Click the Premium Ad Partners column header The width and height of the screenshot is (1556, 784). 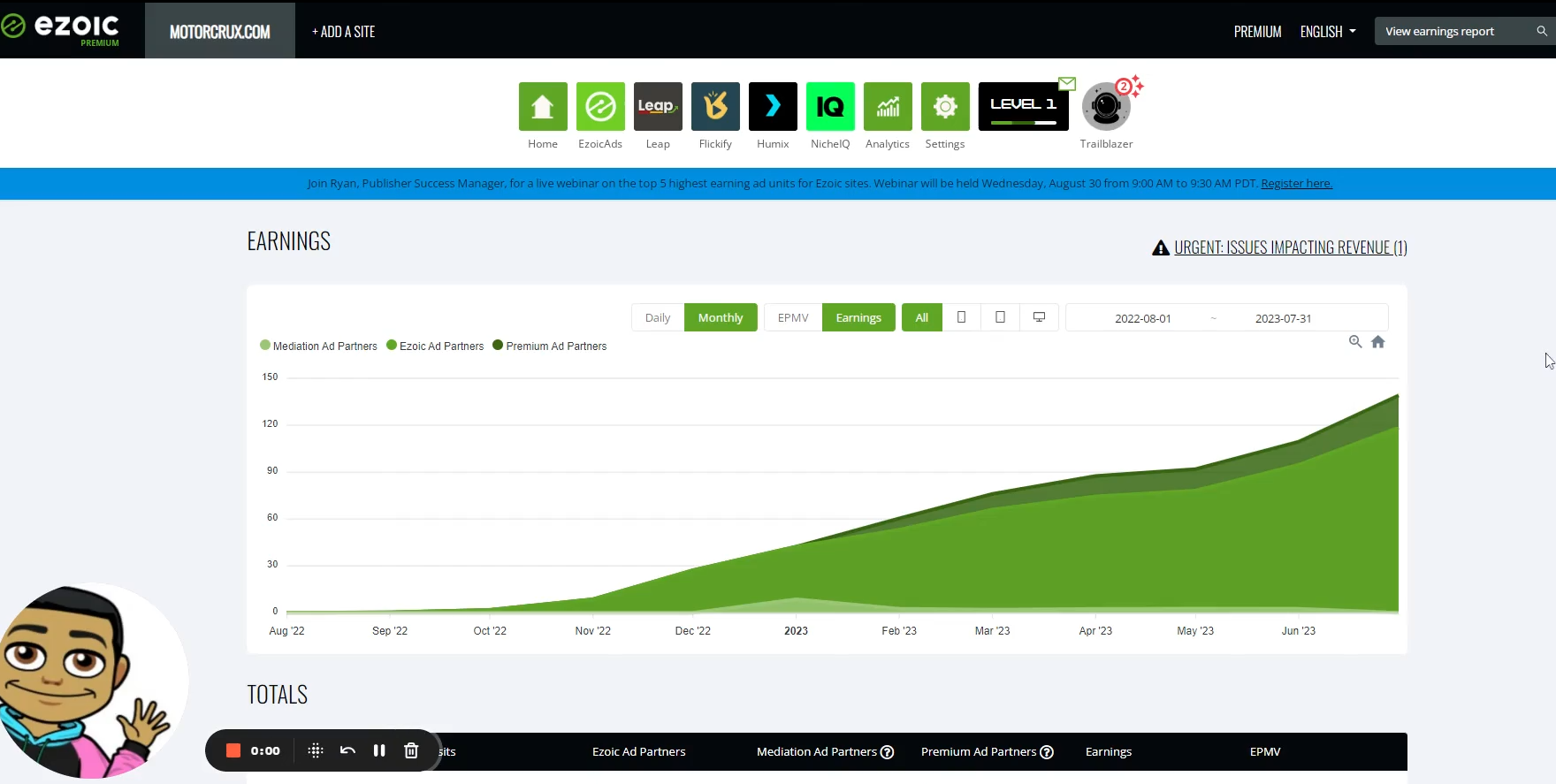pyautogui.click(x=978, y=751)
